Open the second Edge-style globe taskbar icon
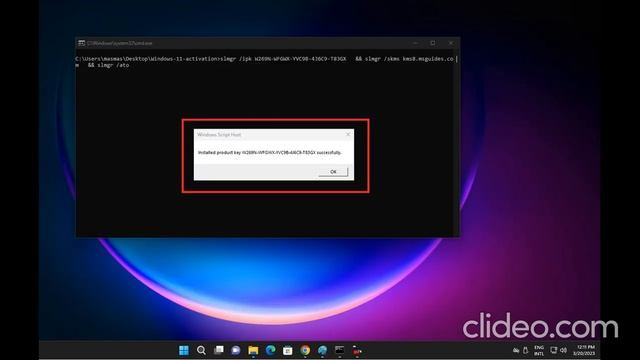This screenshot has height=360, width=640. [x=322, y=350]
